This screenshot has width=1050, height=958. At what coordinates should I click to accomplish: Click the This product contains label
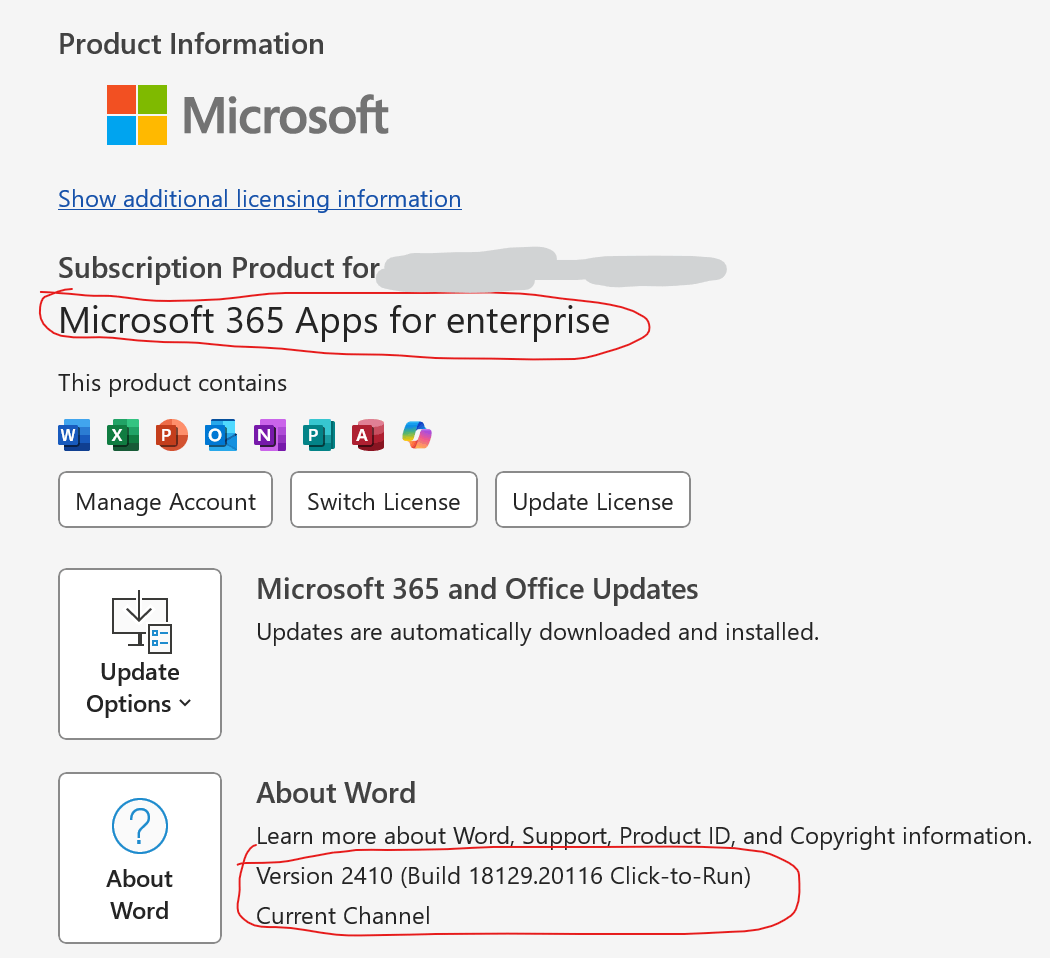click(173, 383)
